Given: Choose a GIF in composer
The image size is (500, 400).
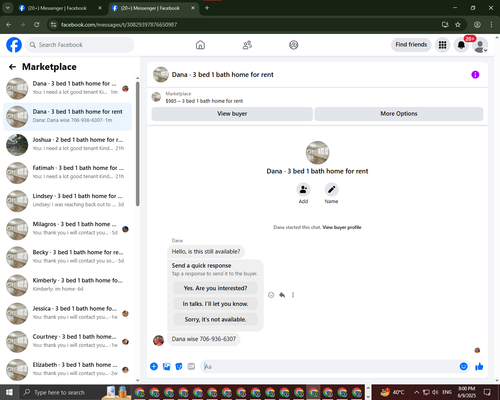Looking at the screenshot, I should point(191,367).
